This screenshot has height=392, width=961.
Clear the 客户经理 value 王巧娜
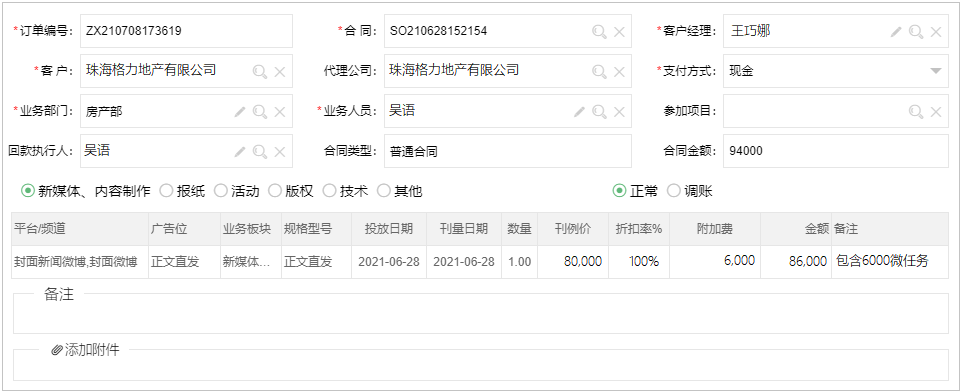point(936,32)
